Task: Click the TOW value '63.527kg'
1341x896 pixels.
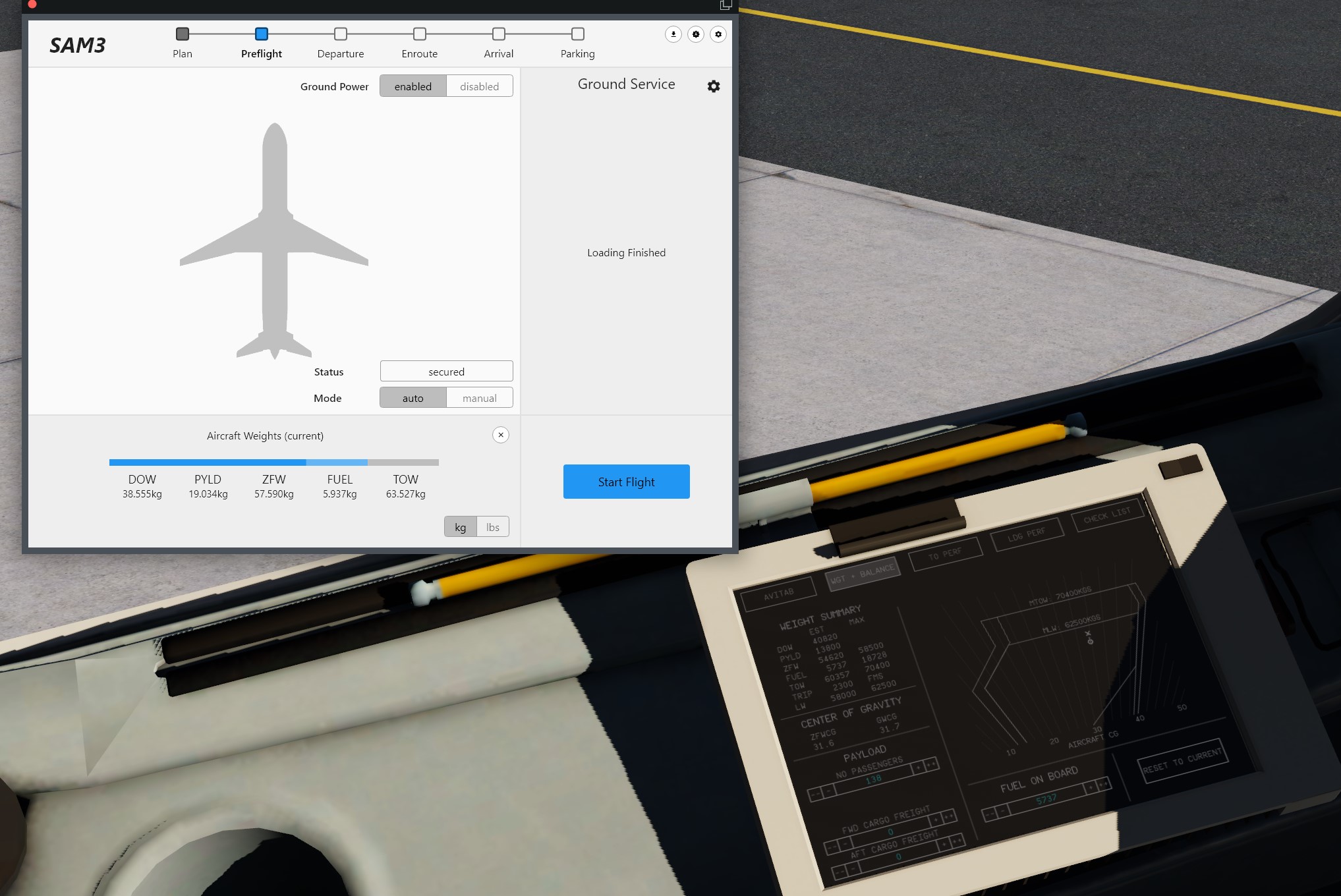Action: [x=406, y=494]
